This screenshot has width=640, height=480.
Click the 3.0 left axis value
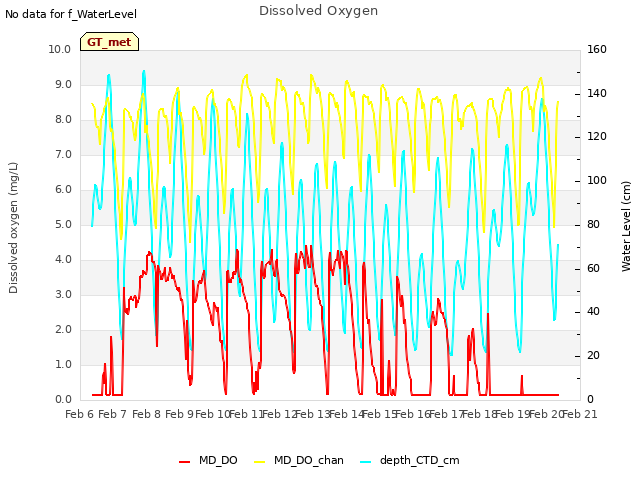(x=63, y=295)
